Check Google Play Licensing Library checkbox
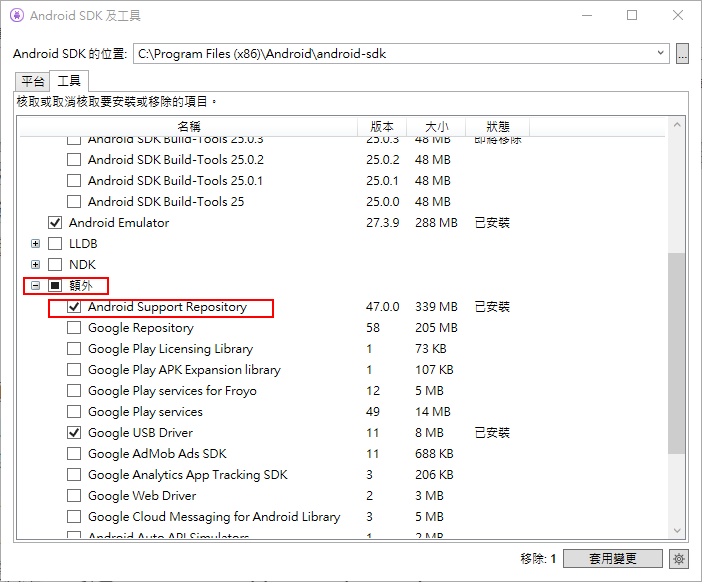The height and width of the screenshot is (582, 702). click(74, 348)
